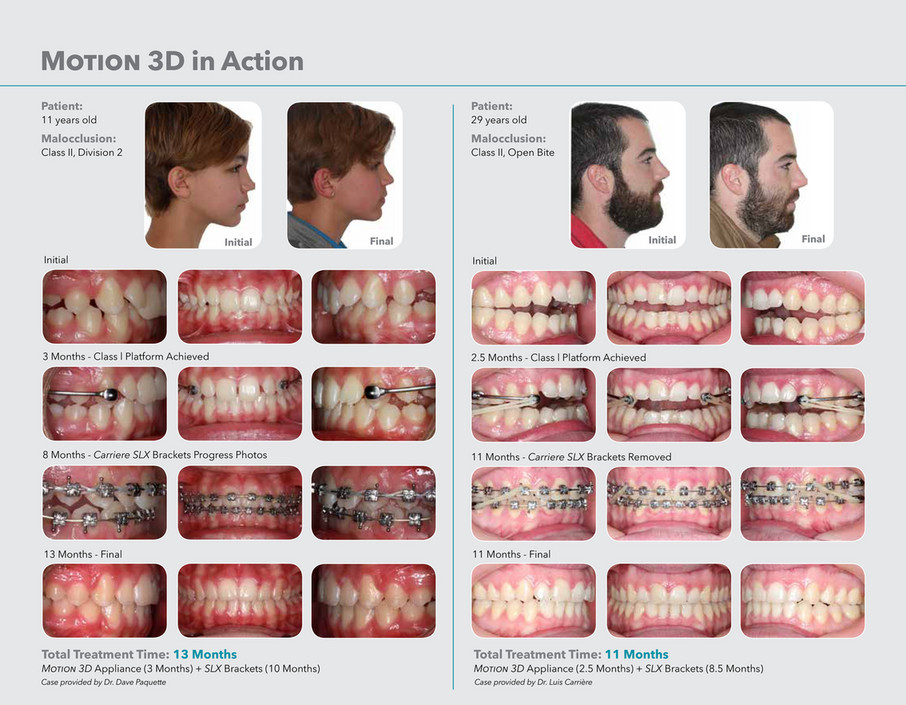Click the right patient's 11 Months Final right-most photo
The height and width of the screenshot is (705, 906).
(x=803, y=601)
